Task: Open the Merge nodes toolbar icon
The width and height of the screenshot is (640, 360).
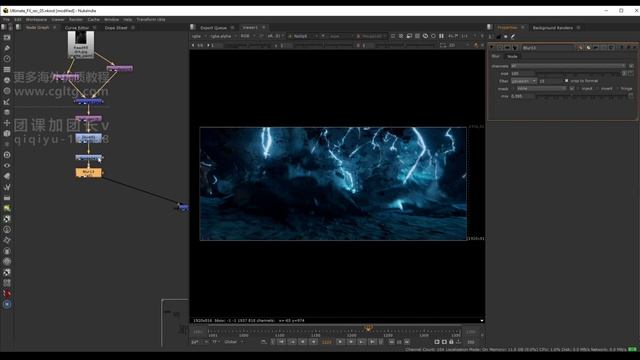Action: tap(7, 112)
